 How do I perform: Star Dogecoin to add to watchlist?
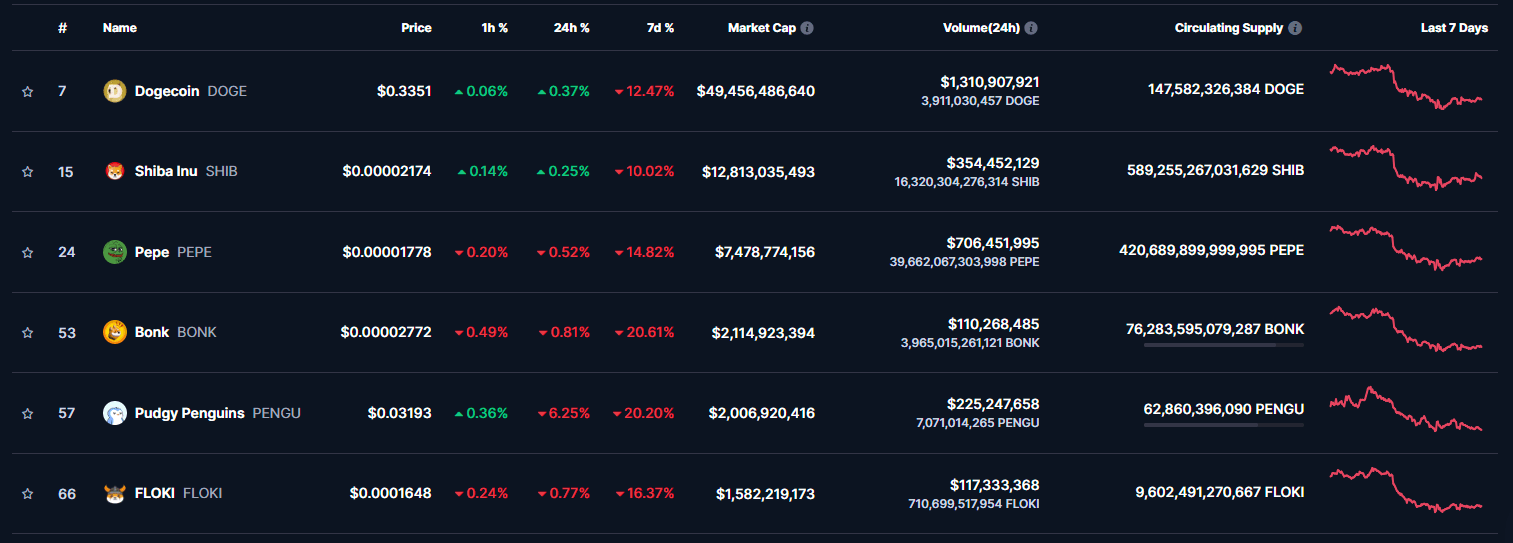pyautogui.click(x=28, y=91)
